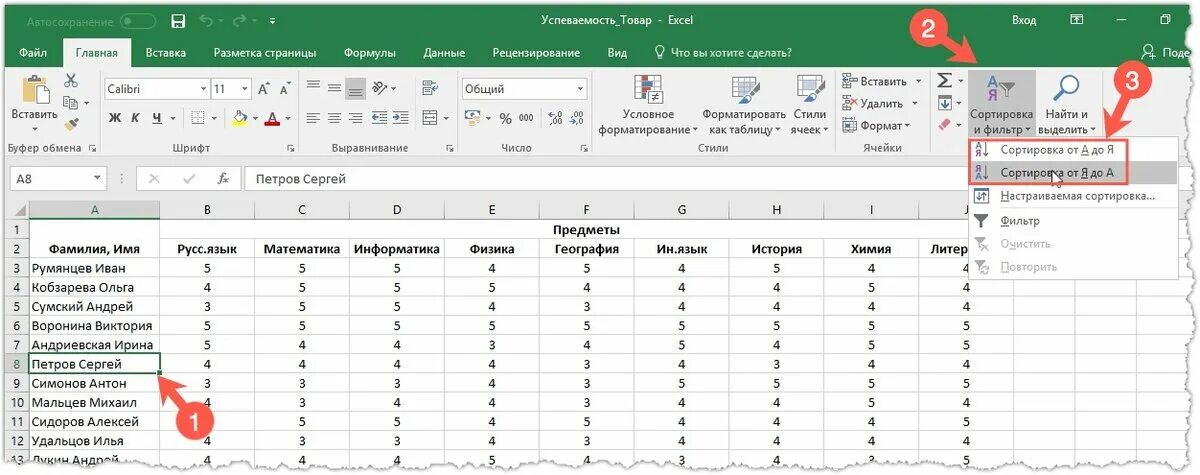
Task: Open the Файл tab
Action: [33, 53]
